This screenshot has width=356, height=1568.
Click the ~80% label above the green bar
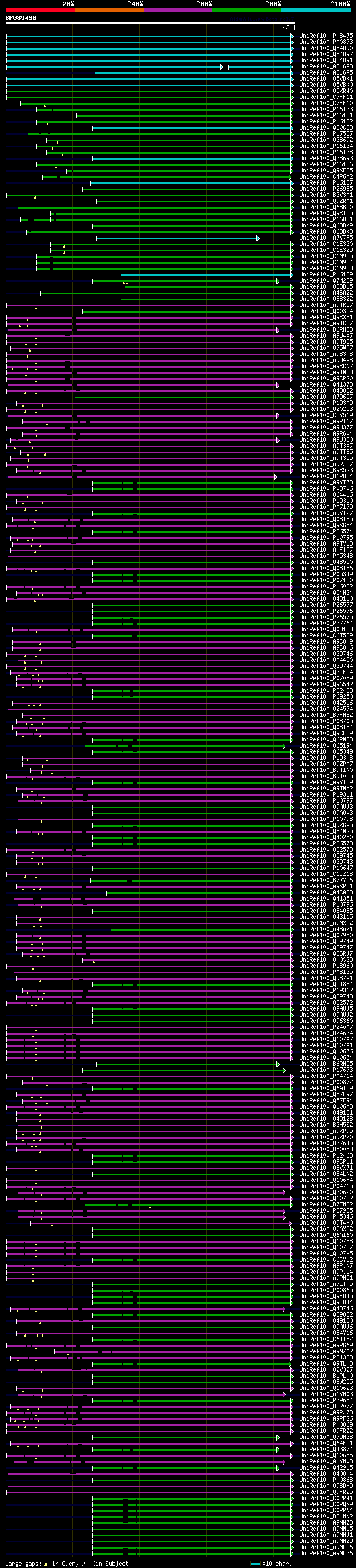(x=273, y=4)
